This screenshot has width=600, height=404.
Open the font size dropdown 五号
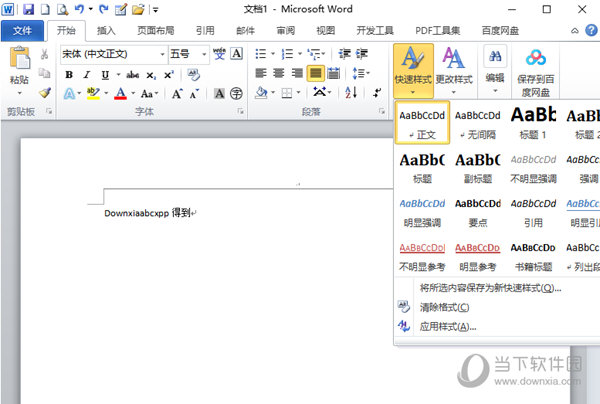tap(189, 54)
